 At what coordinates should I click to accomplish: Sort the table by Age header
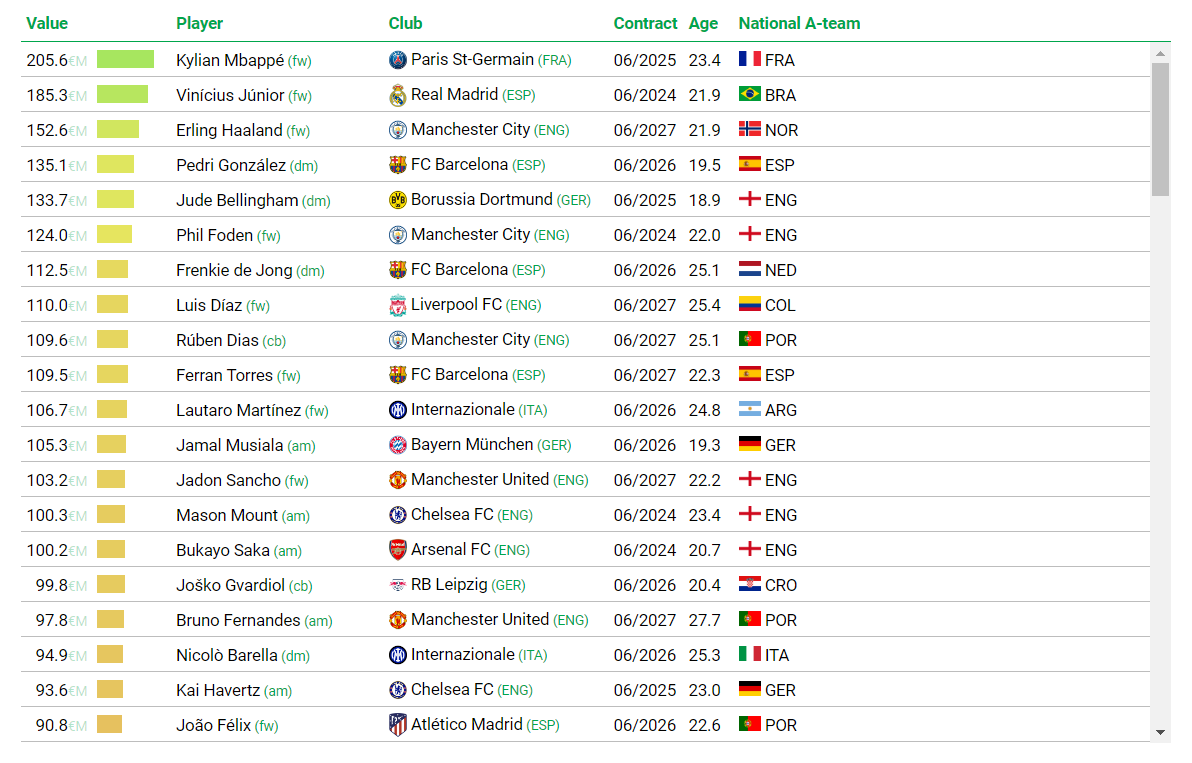pos(703,24)
